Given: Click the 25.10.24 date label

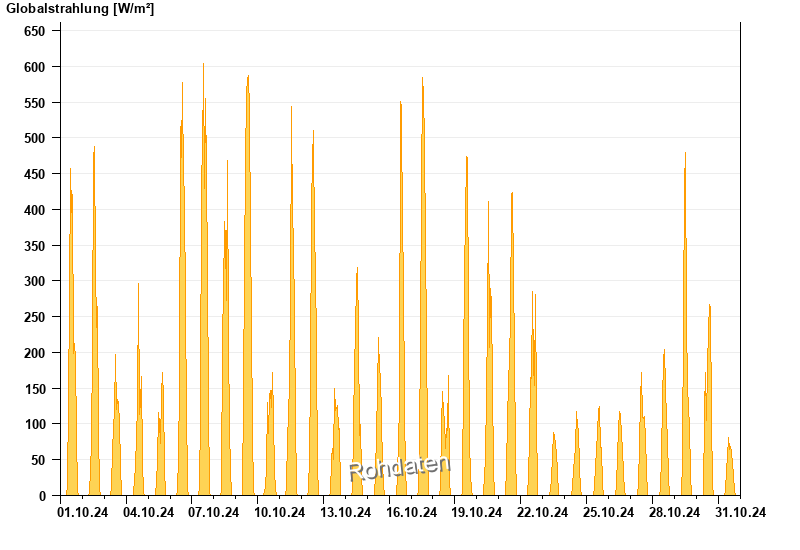Looking at the screenshot, I should [608, 512].
